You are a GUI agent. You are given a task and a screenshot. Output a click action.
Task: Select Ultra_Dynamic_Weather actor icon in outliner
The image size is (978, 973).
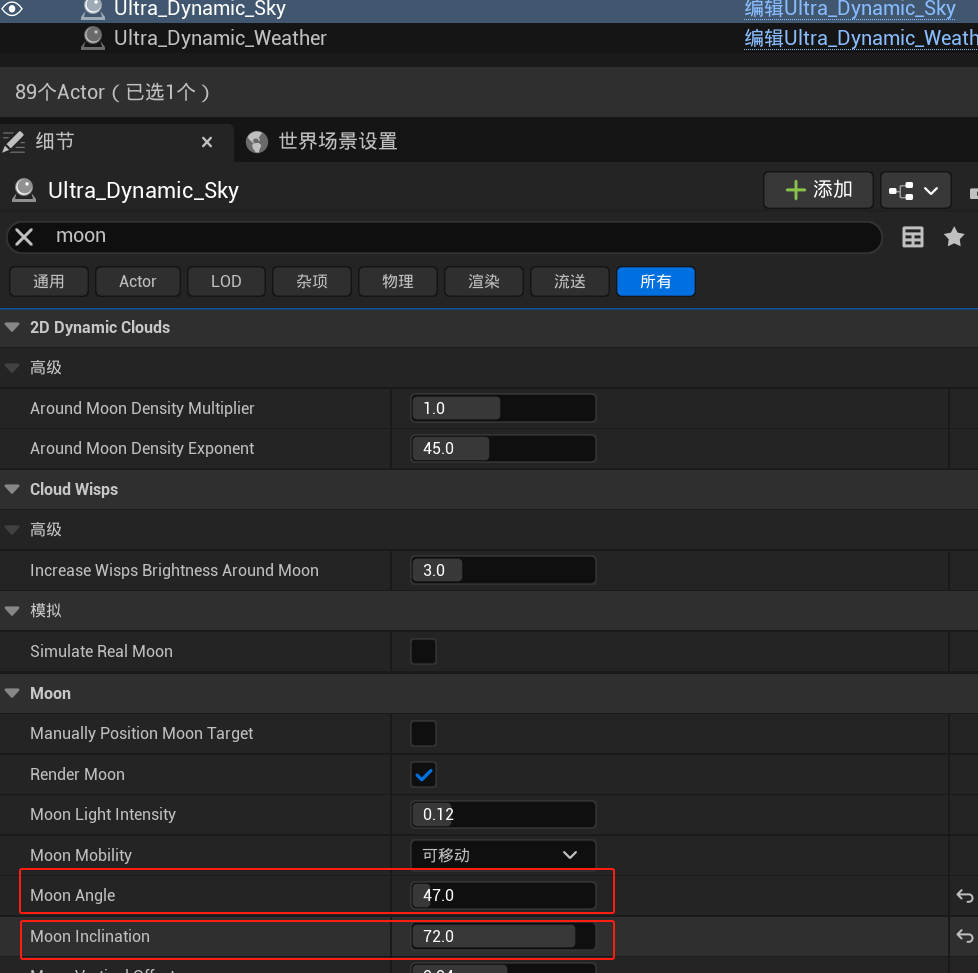point(93,38)
